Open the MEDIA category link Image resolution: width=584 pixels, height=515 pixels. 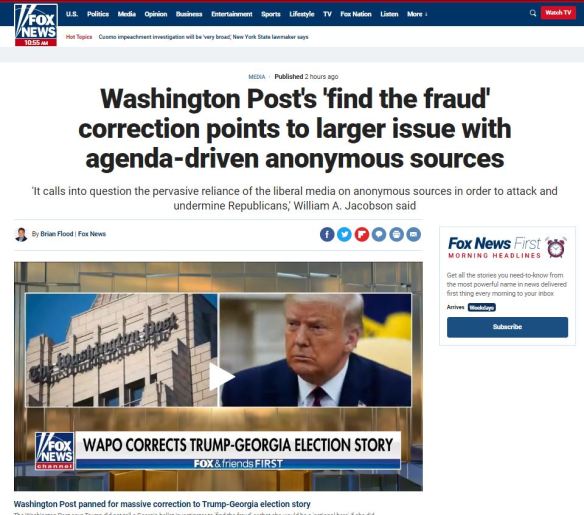[257, 77]
